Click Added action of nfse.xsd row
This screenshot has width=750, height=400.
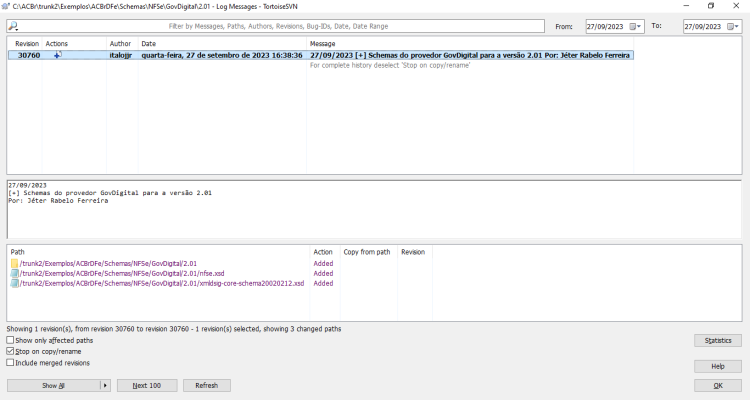323,274
